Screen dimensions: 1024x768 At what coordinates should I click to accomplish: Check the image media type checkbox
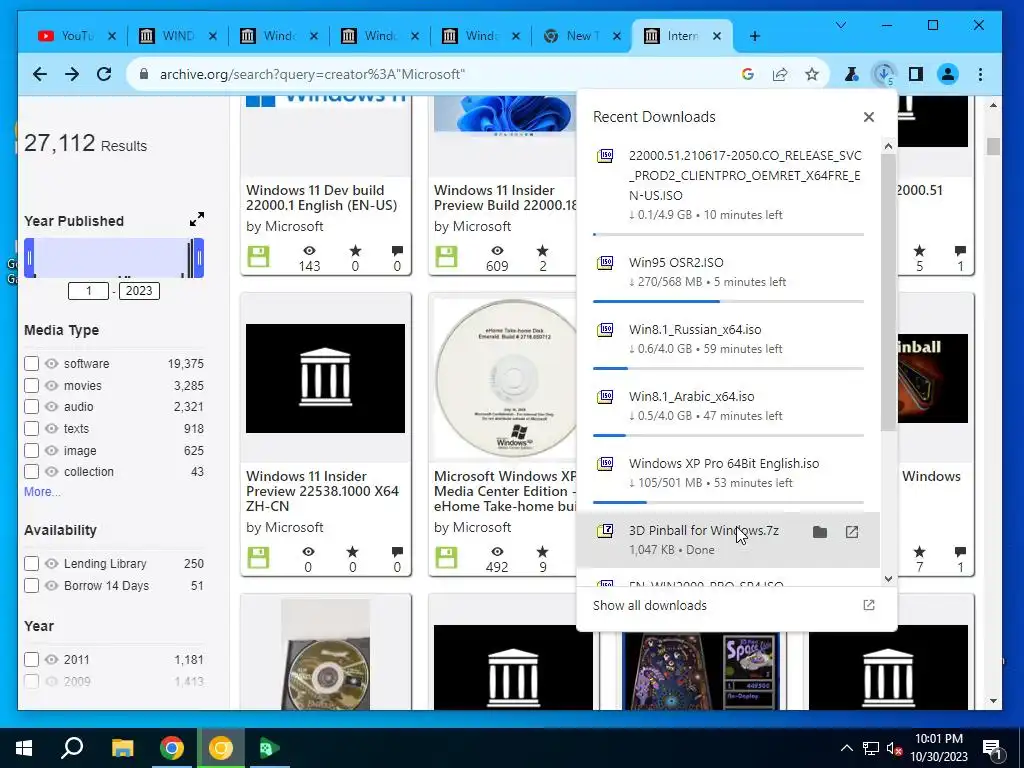click(31, 451)
